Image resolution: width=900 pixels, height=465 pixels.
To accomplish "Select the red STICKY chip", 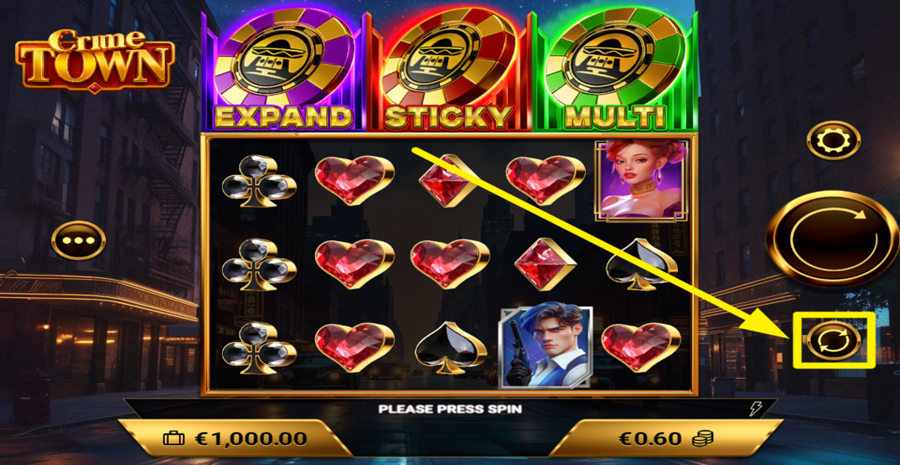I will pos(449,69).
